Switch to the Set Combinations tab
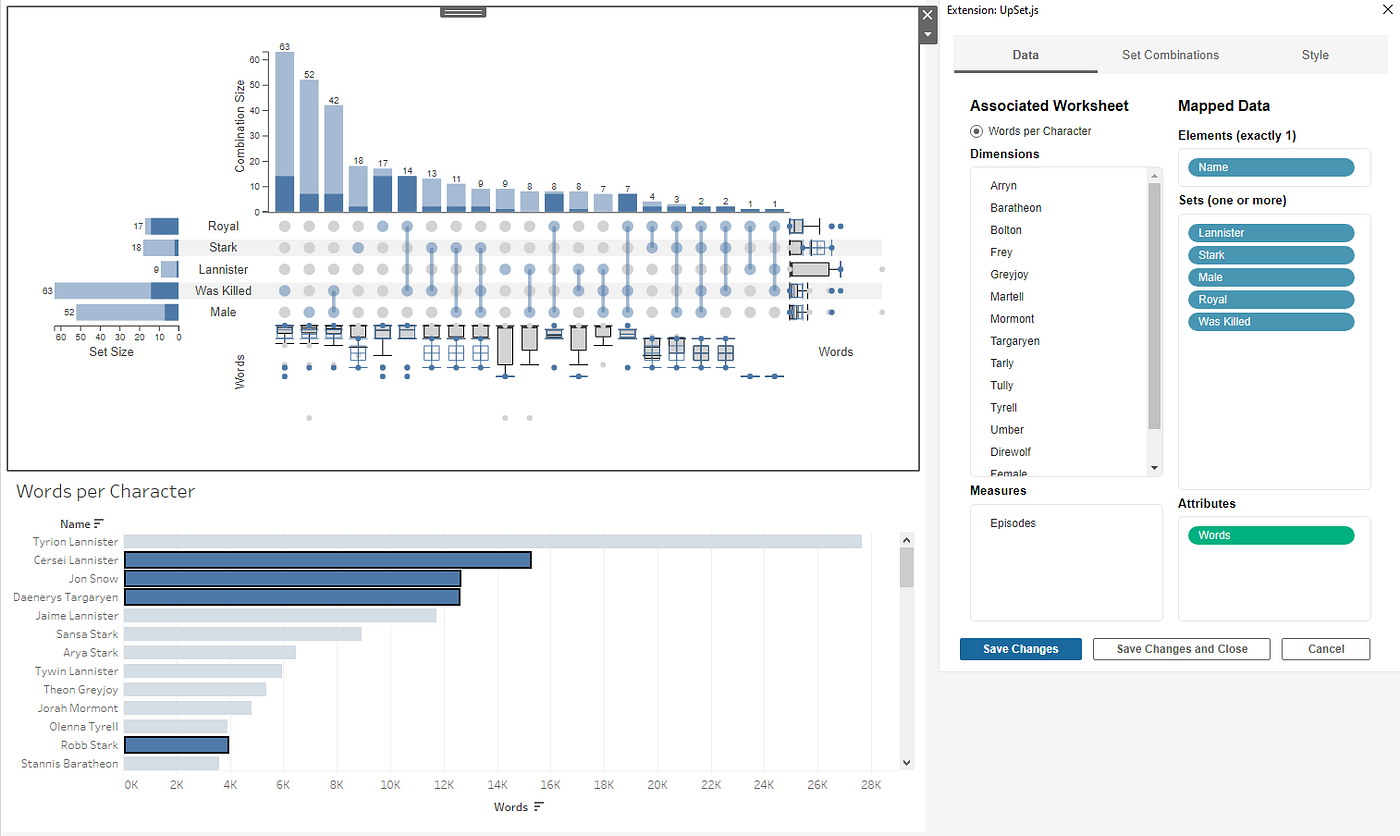The image size is (1400, 836). click(1170, 55)
